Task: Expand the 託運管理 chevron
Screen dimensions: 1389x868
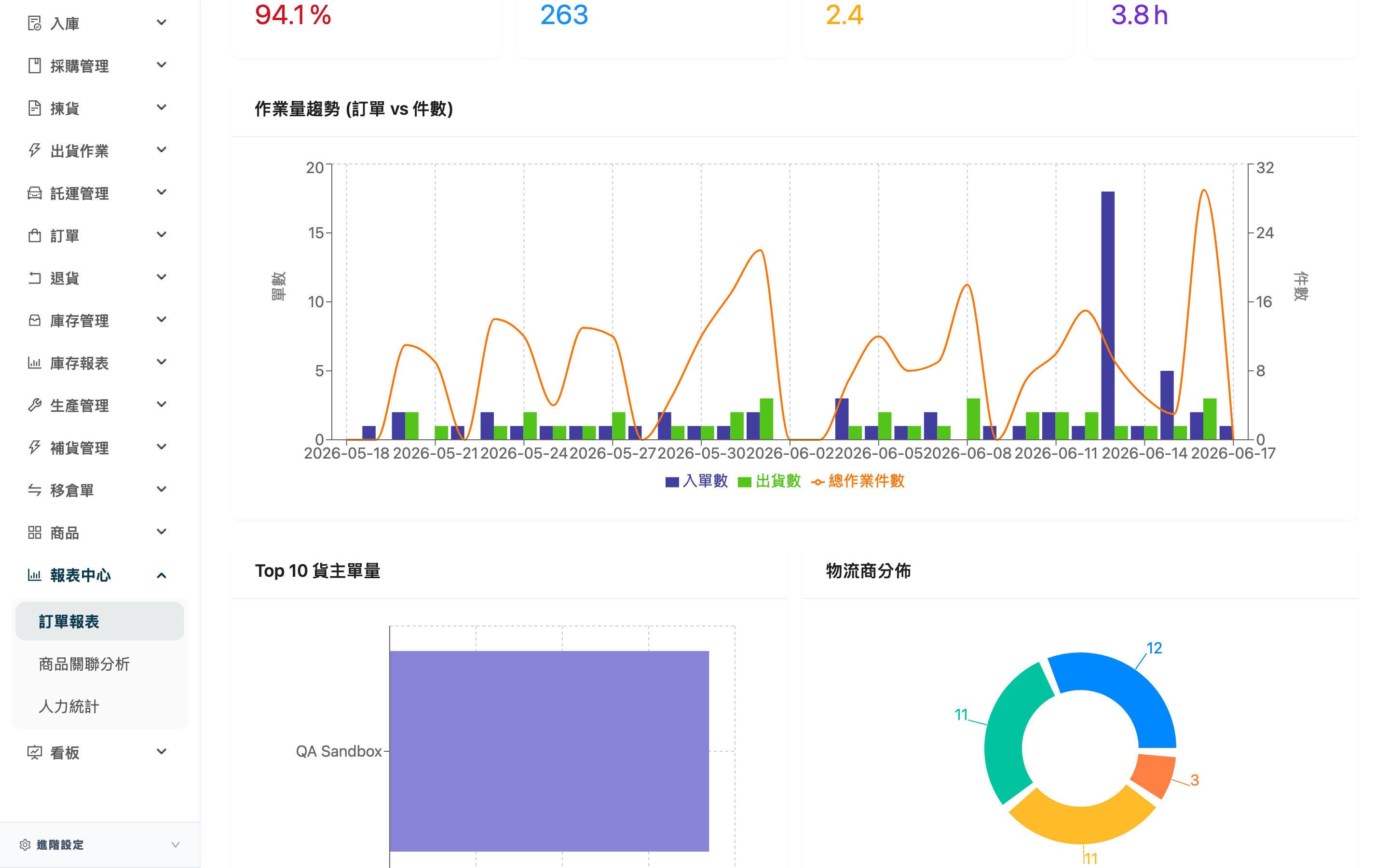Action: click(x=162, y=193)
